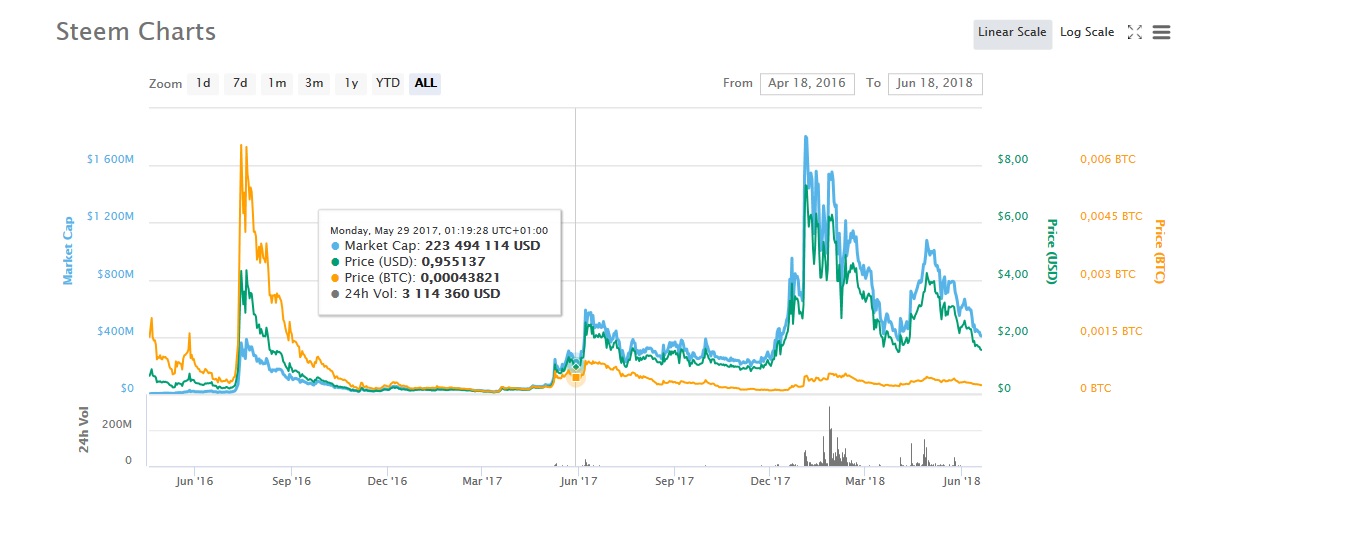Click the $400M market cap axis value
Image resolution: width=1371 pixels, height=540 pixels.
click(x=114, y=331)
